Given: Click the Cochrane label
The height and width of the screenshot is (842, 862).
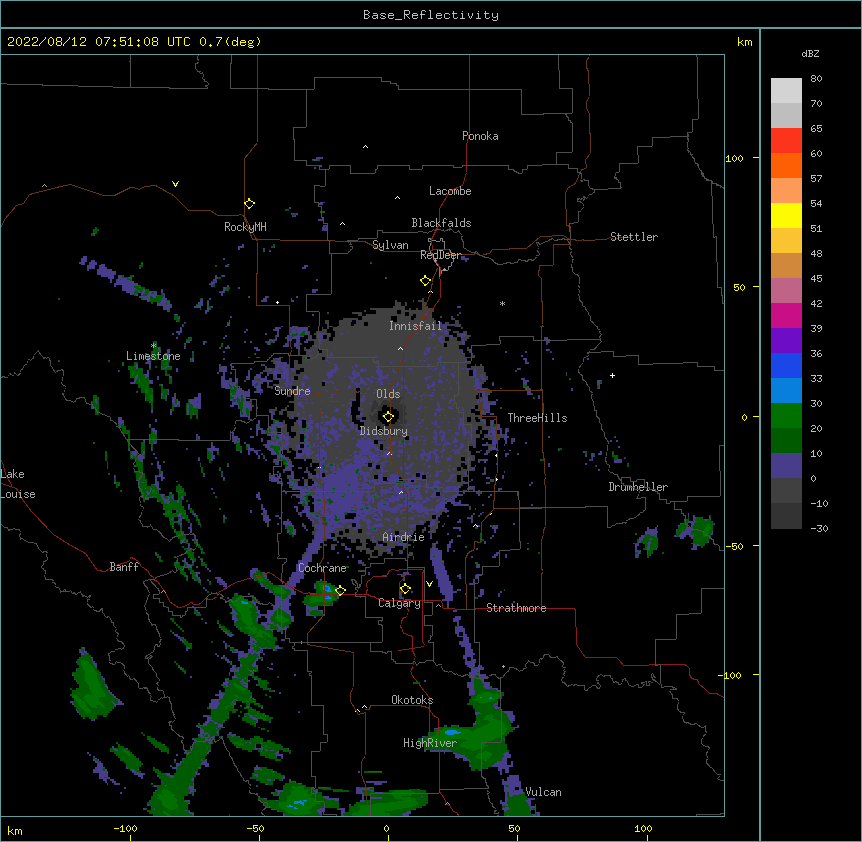Looking at the screenshot, I should pos(322,568).
